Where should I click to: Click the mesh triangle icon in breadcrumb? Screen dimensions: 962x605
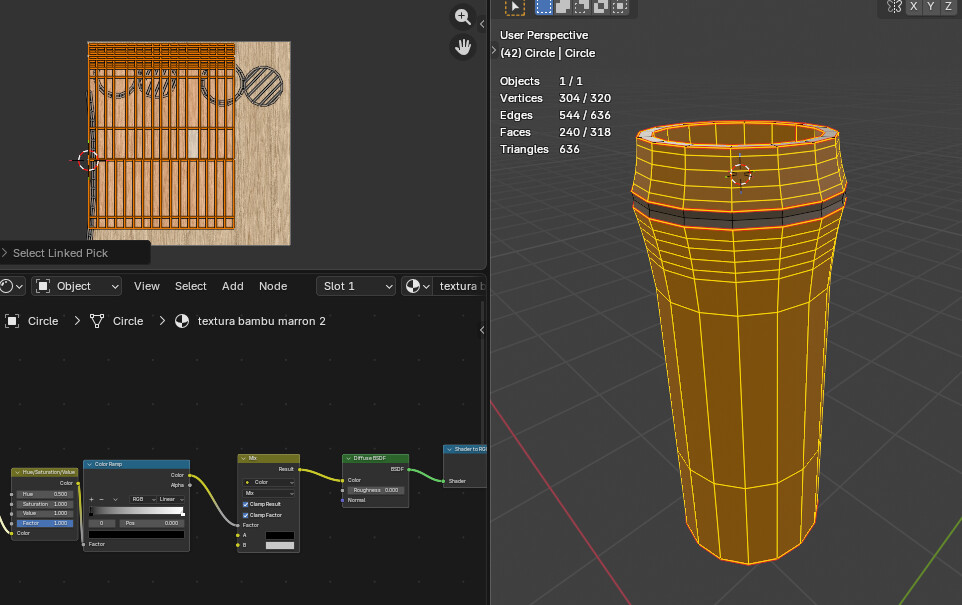tap(97, 321)
